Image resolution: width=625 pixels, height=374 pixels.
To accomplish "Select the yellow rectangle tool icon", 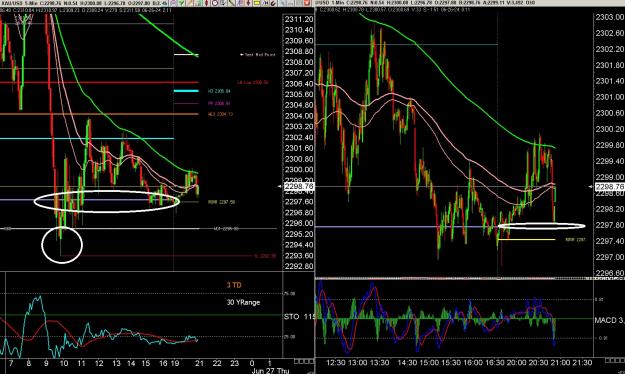I will pos(257,3).
